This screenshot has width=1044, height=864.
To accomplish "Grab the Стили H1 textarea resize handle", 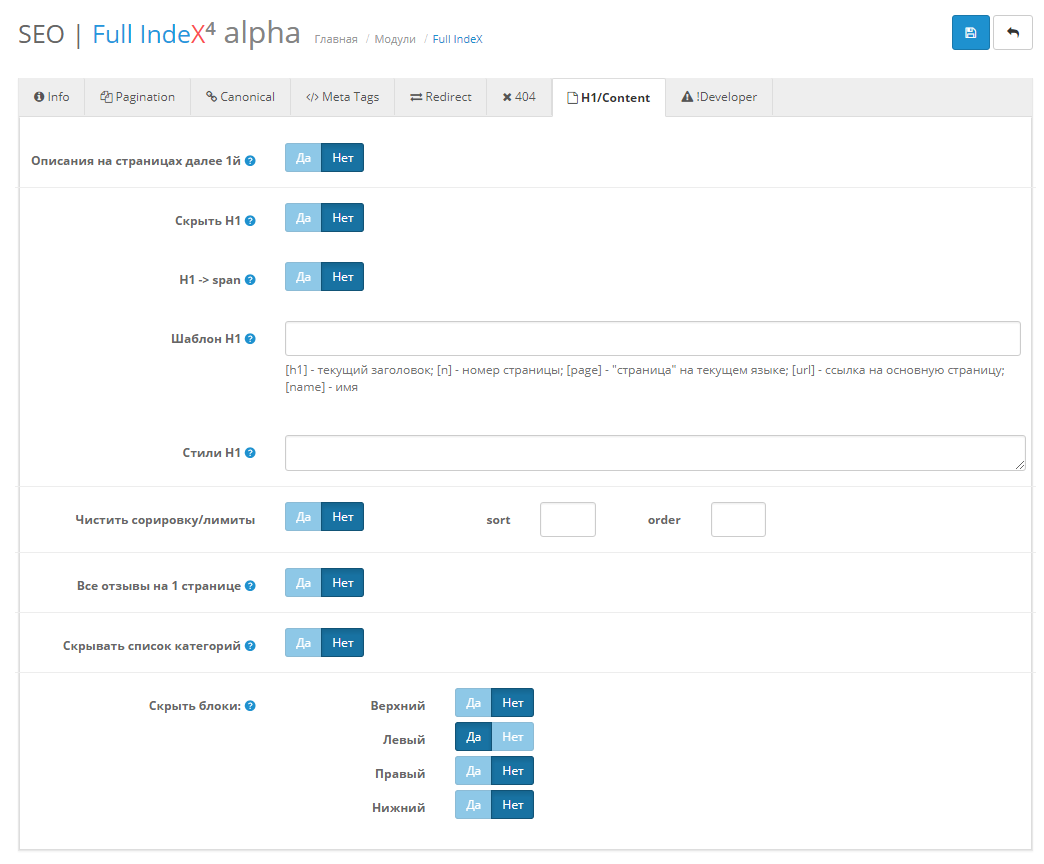I will [x=1020, y=465].
